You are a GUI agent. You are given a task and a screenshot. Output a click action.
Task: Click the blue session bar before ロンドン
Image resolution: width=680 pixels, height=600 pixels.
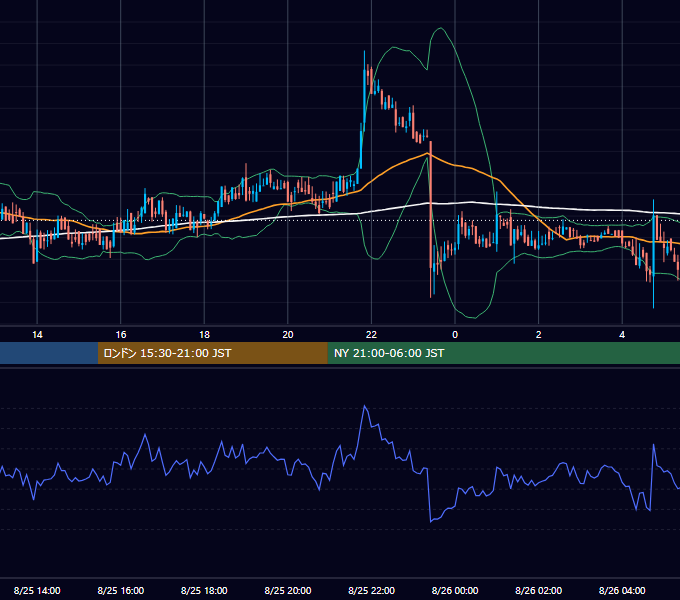[x=49, y=353]
